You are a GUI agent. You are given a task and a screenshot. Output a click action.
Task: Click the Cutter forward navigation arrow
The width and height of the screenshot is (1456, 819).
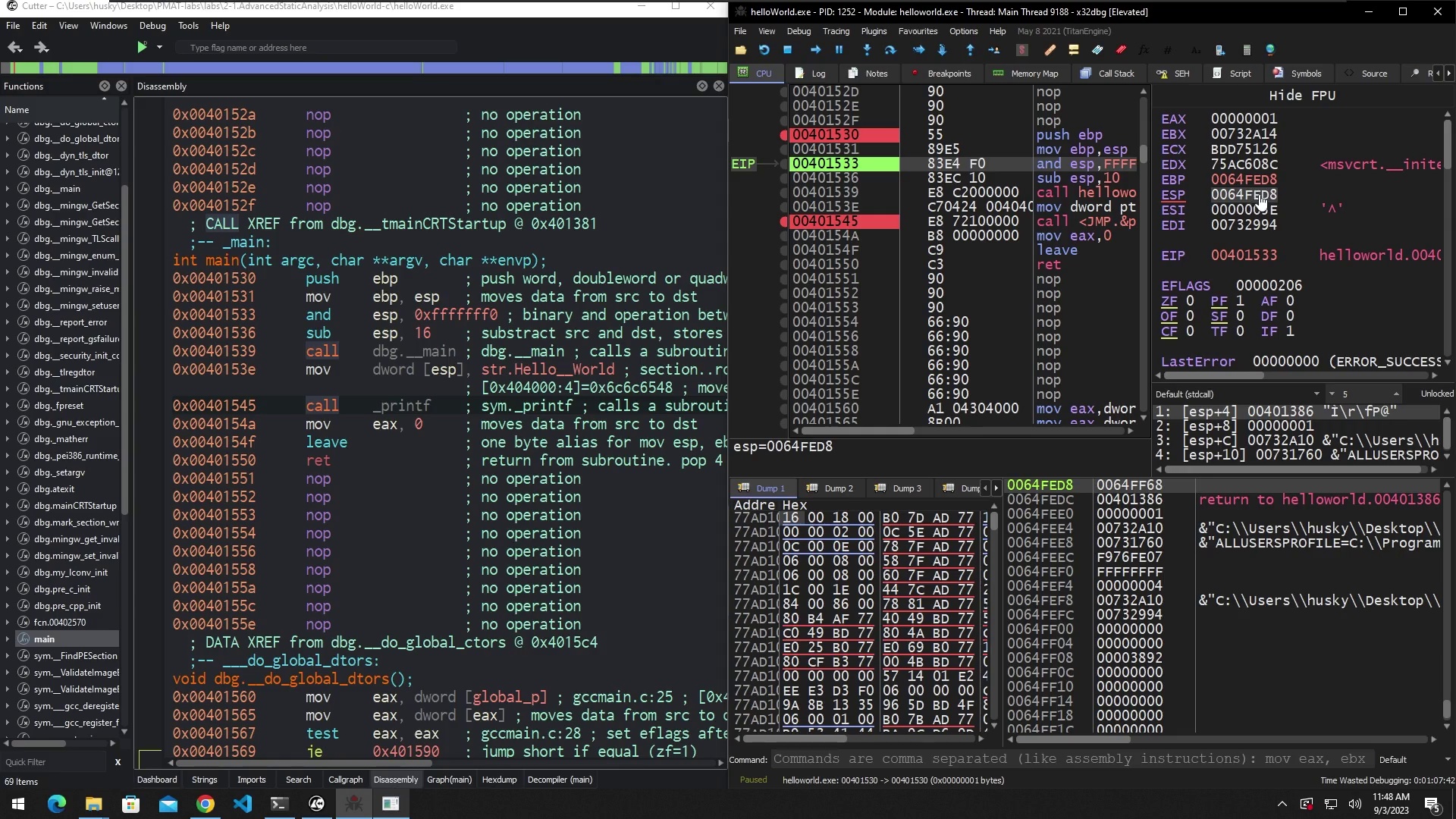coord(42,47)
